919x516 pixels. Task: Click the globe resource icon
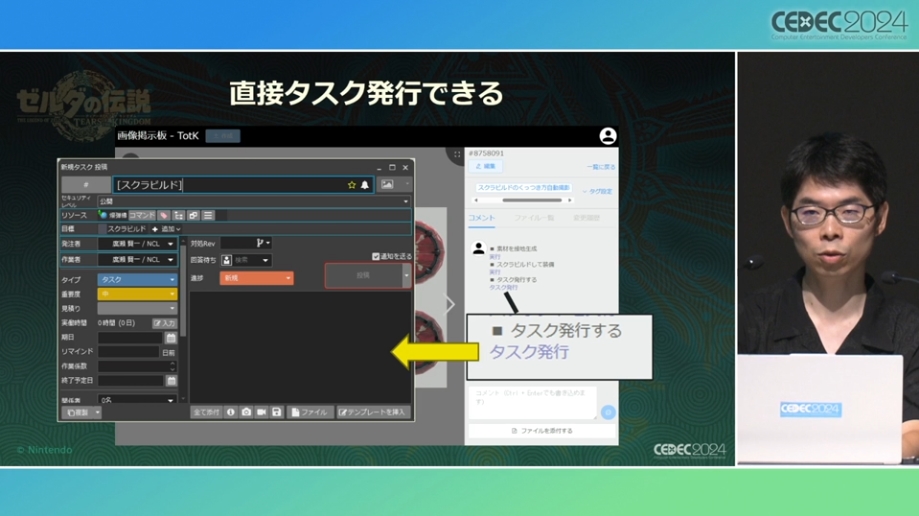(103, 215)
